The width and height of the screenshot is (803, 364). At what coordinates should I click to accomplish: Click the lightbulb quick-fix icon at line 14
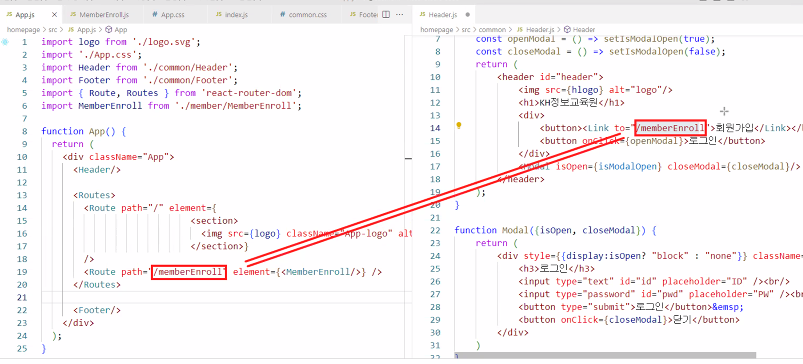point(459,125)
